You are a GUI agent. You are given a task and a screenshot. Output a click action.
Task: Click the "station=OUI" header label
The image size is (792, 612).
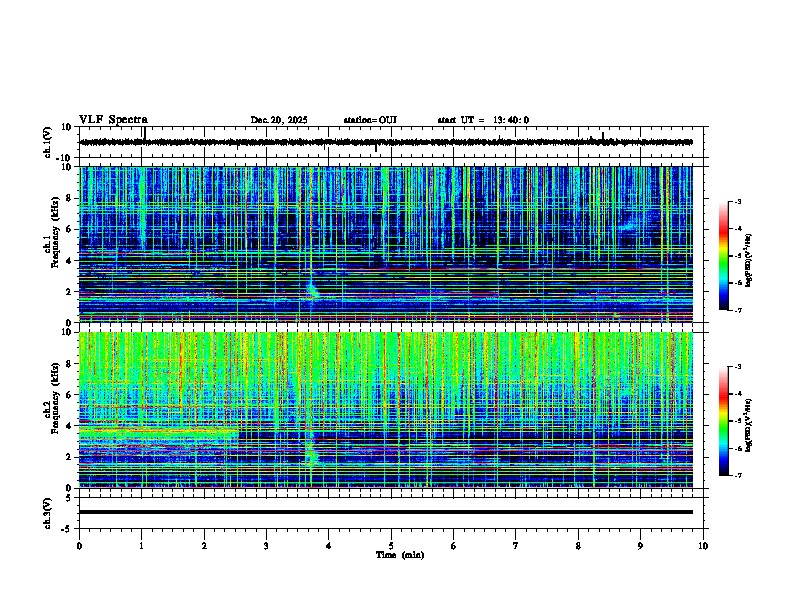[370, 120]
